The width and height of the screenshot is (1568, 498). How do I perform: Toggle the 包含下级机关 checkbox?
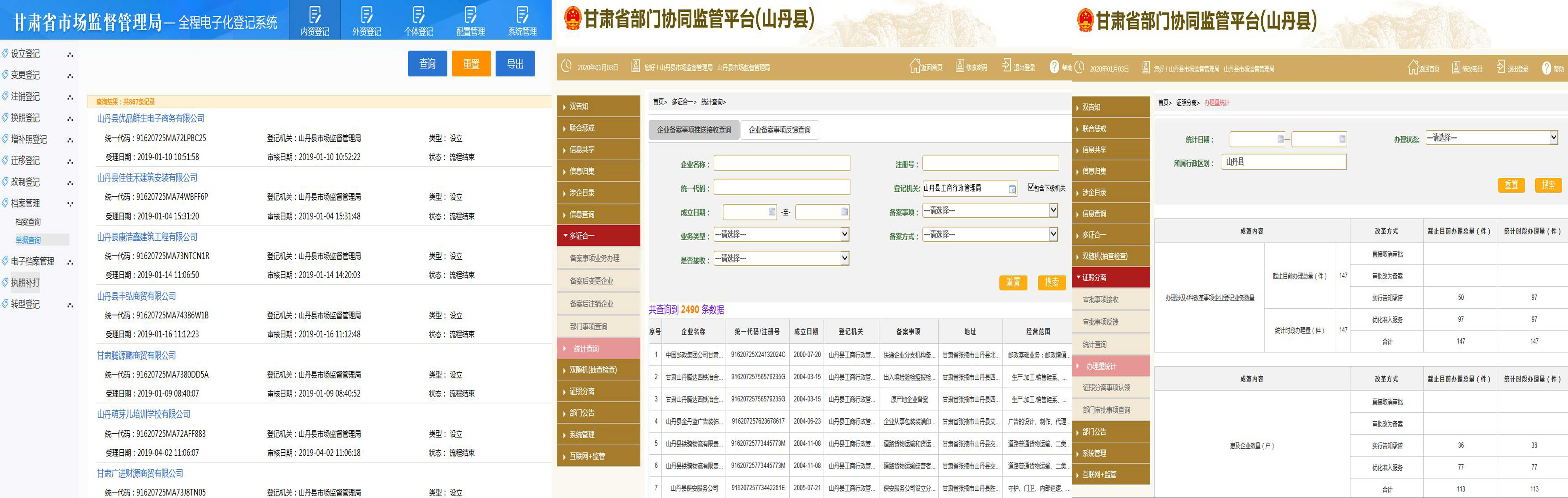coord(1031,187)
